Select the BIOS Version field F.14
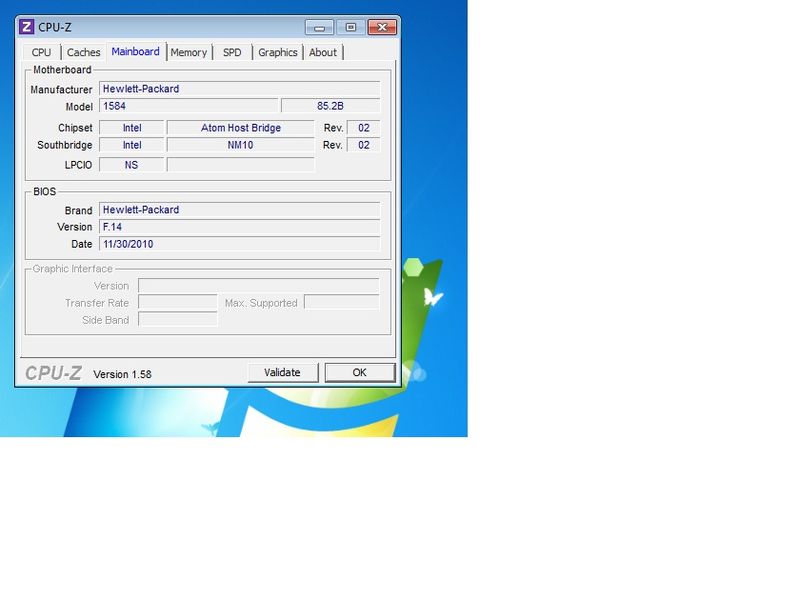This screenshot has width=800, height=600. click(x=239, y=227)
